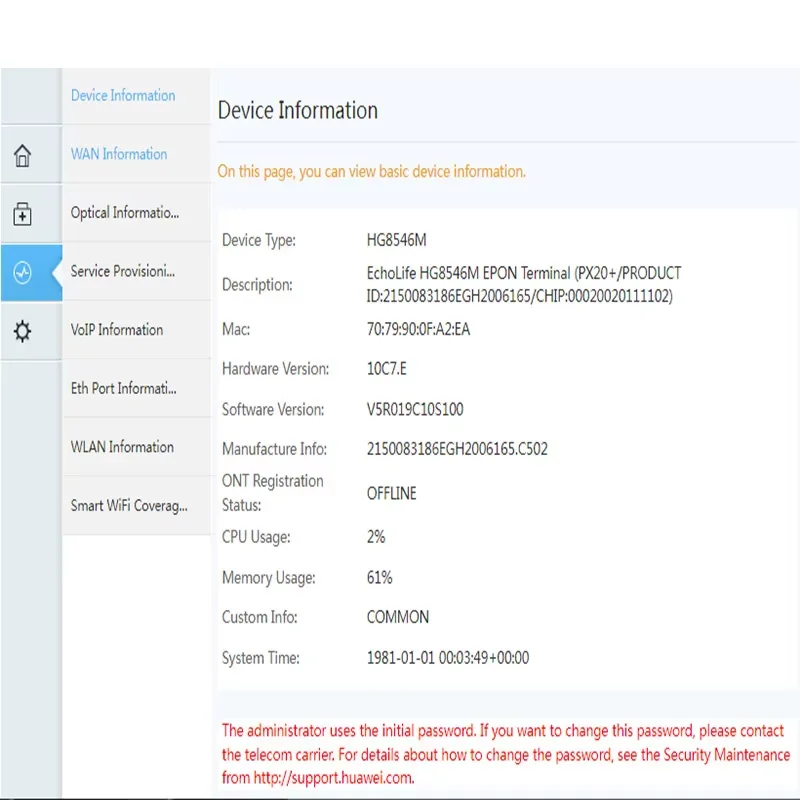Click the Manufacture Info serial value
This screenshot has height=800, width=800.
(457, 449)
